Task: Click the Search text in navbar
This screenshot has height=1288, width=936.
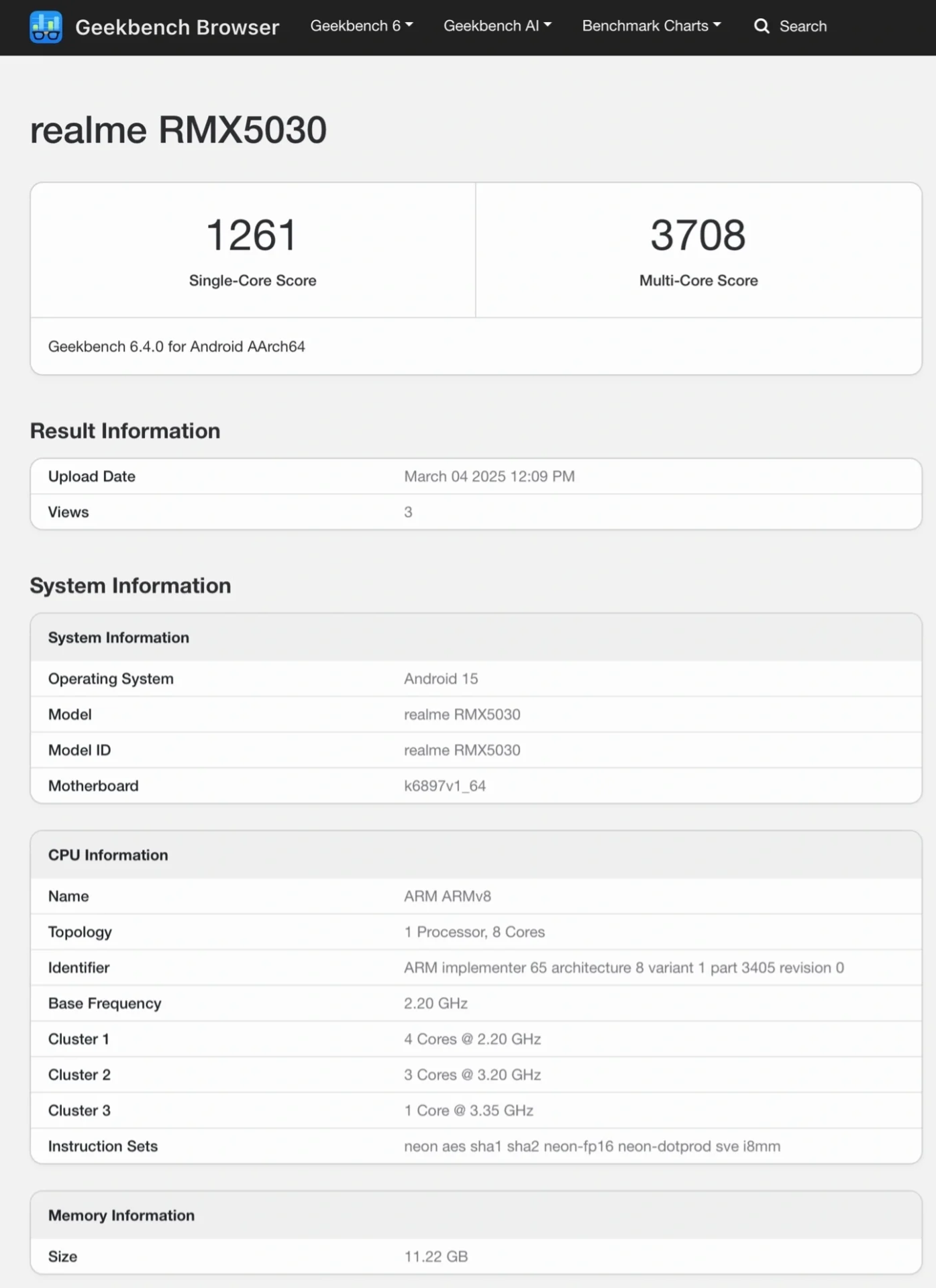Action: point(802,26)
